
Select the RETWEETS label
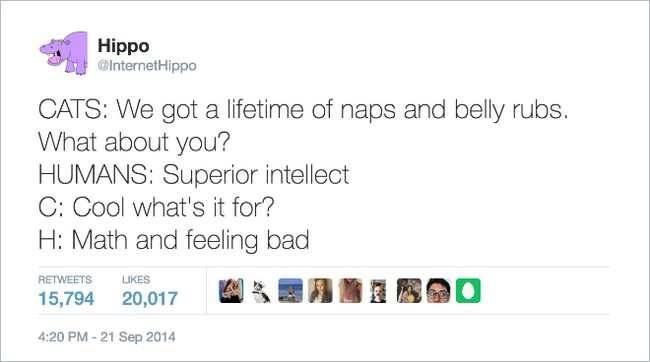click(65, 279)
